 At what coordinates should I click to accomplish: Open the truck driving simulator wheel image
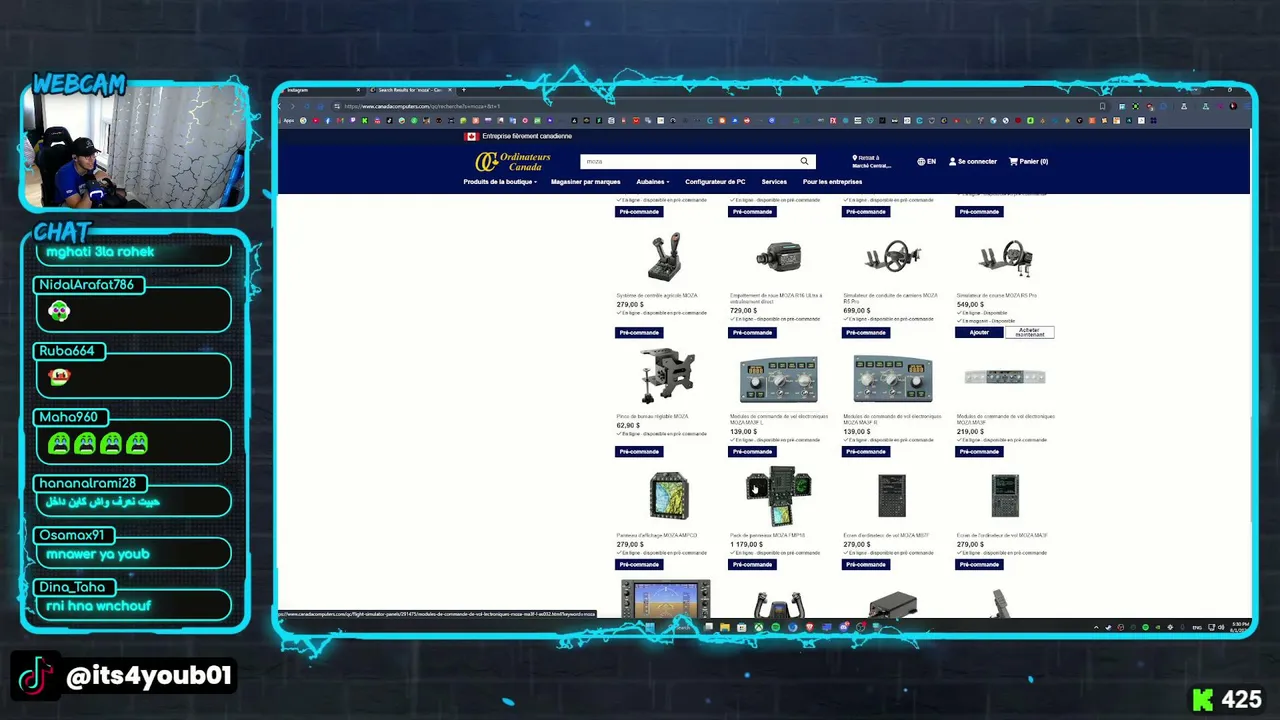click(x=892, y=257)
